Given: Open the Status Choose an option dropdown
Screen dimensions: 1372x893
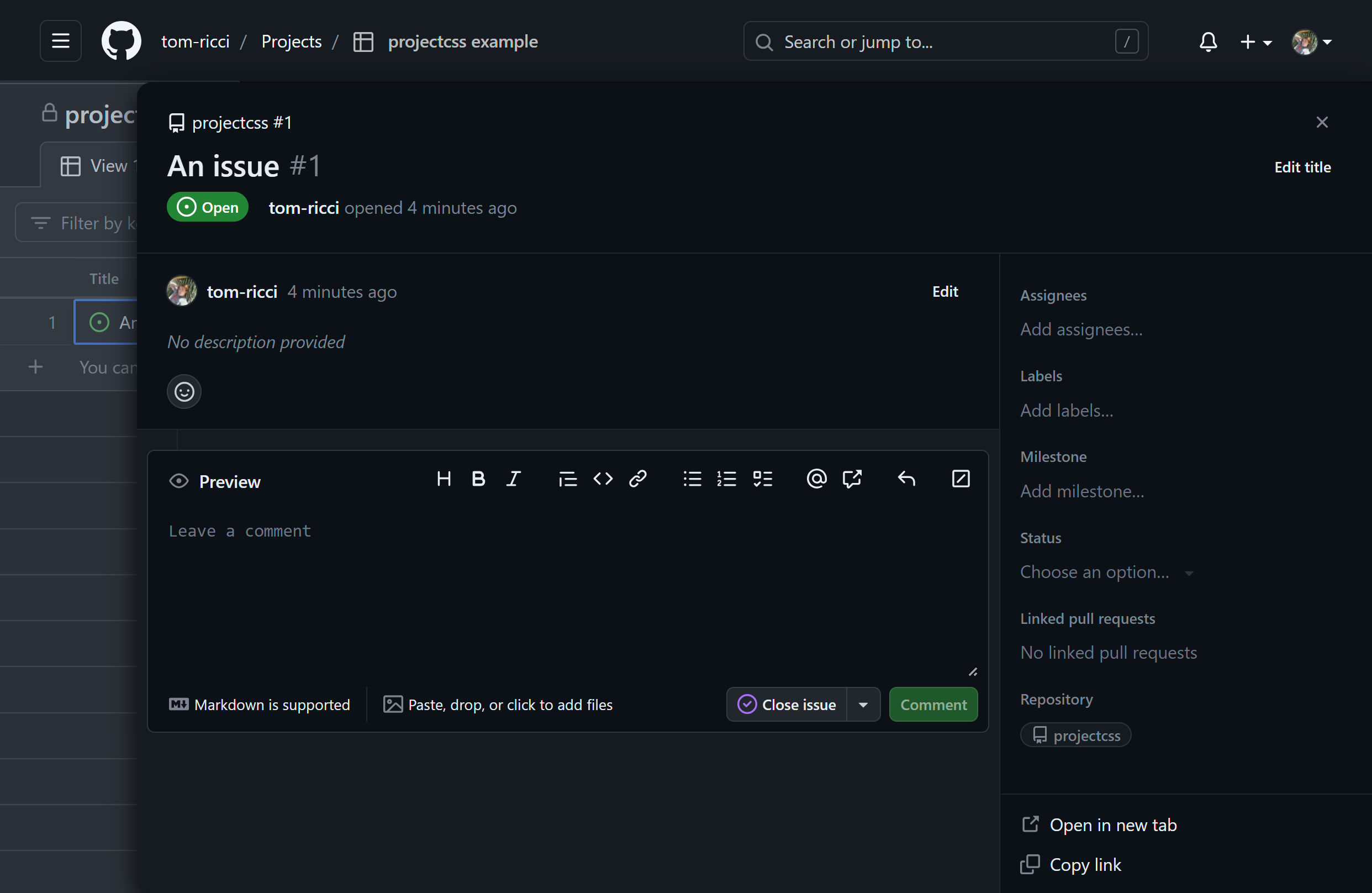Looking at the screenshot, I should 1107,572.
